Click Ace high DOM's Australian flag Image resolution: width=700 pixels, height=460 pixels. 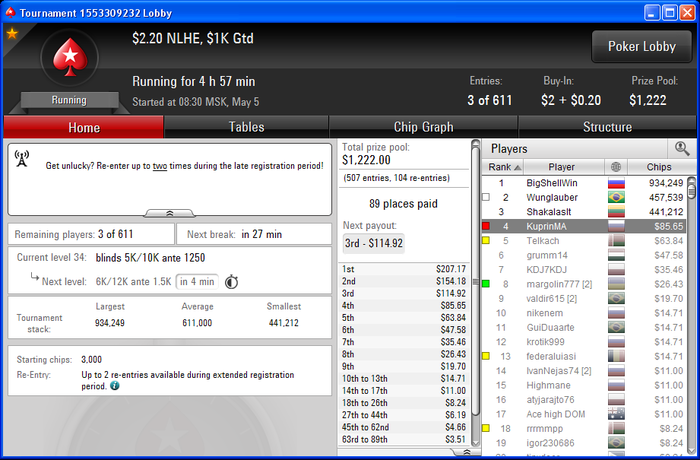coord(616,414)
